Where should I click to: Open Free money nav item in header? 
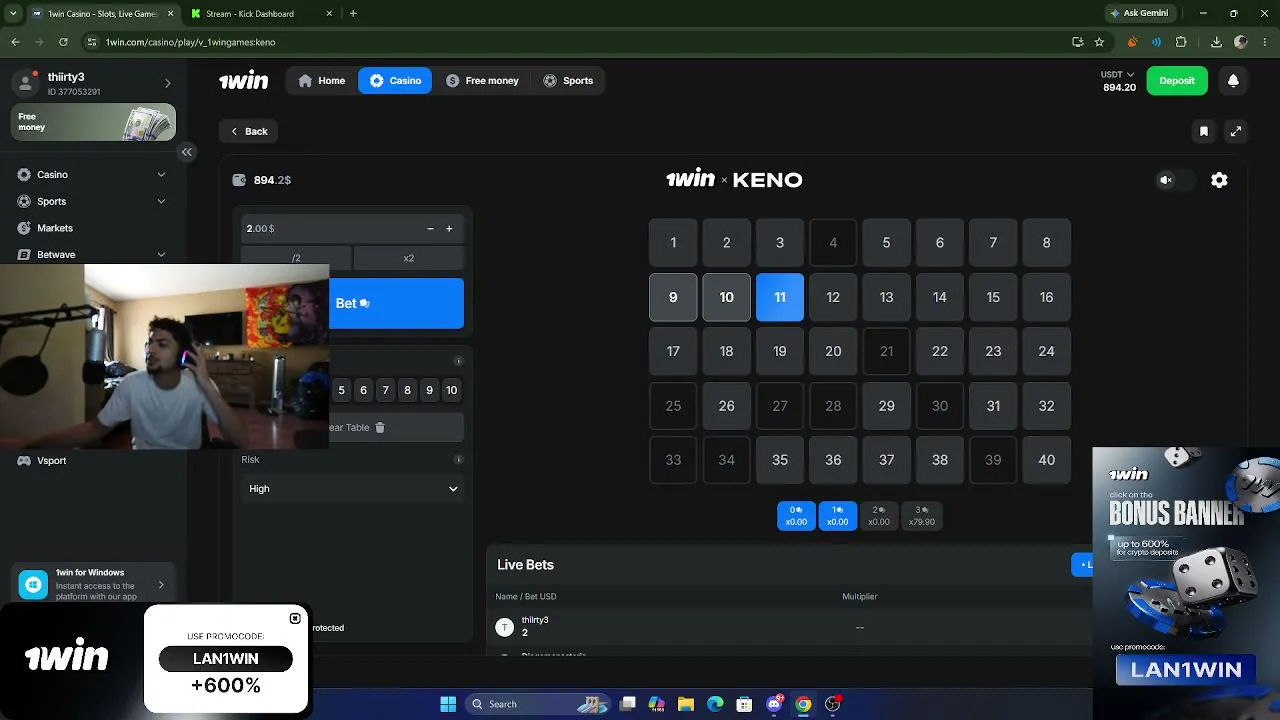483,81
